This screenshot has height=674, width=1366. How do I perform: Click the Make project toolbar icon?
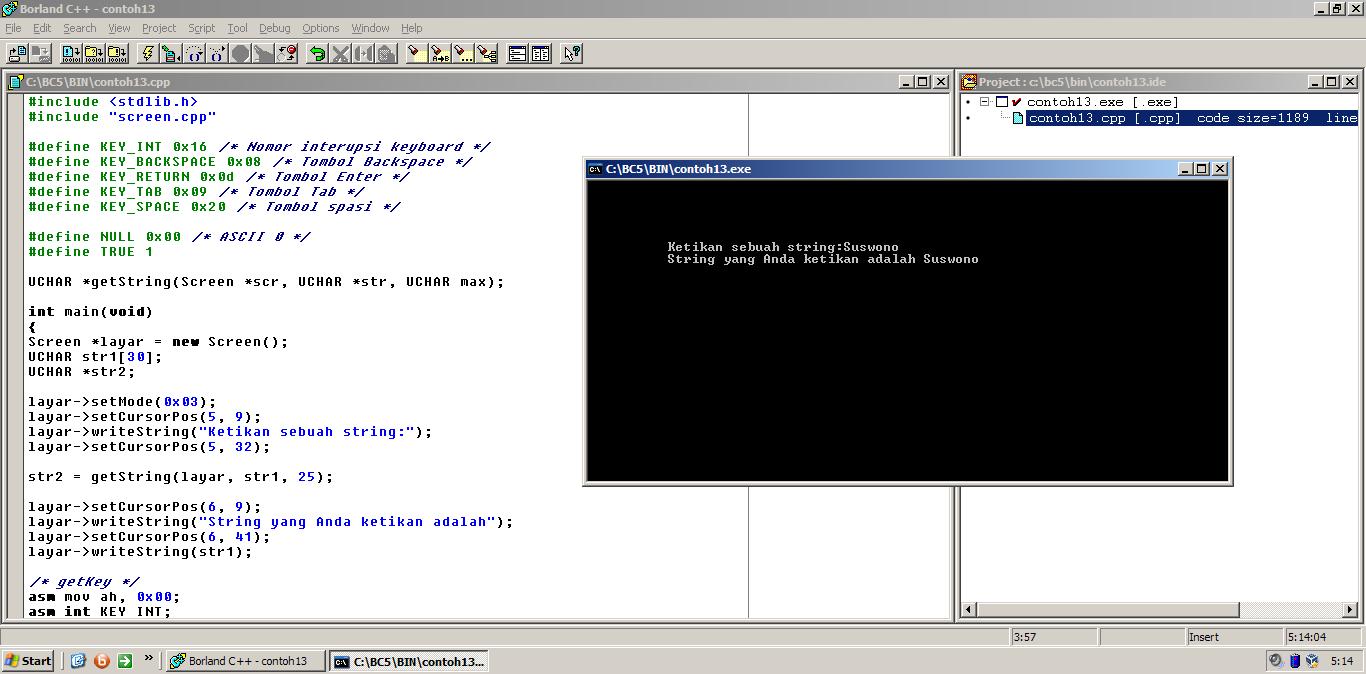tap(94, 53)
